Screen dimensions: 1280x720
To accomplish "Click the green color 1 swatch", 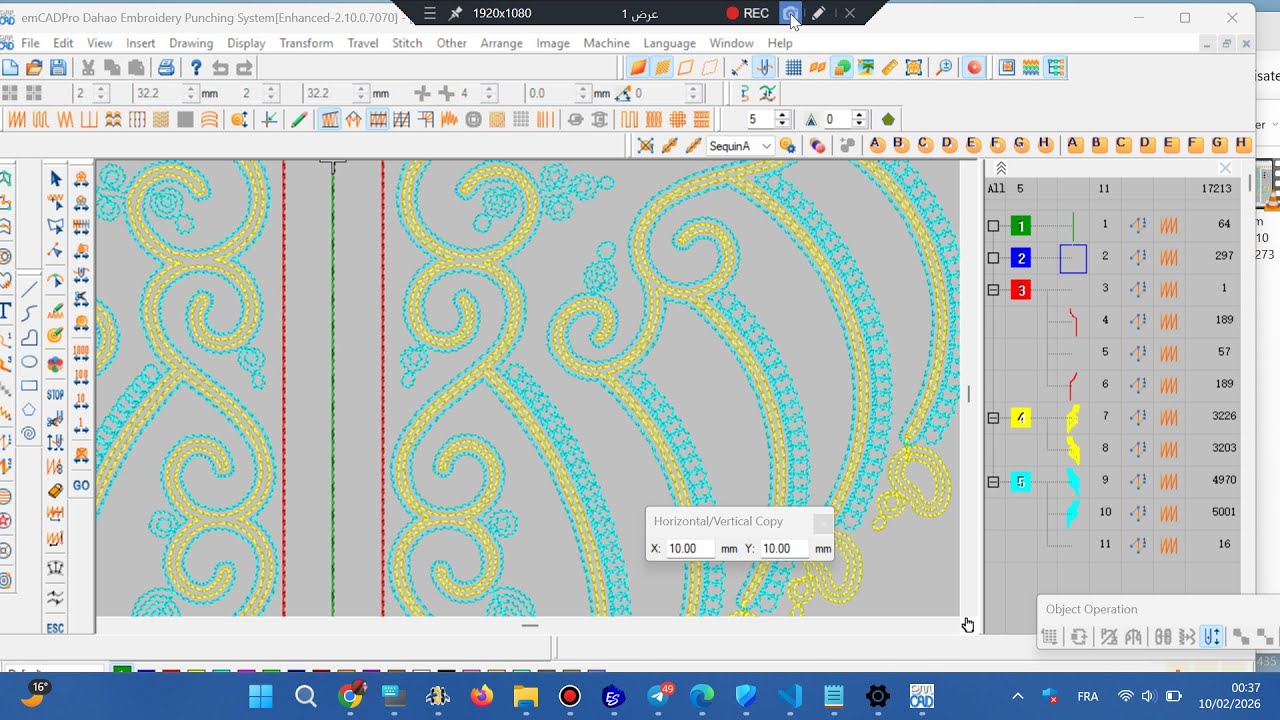I will click(x=1020, y=226).
